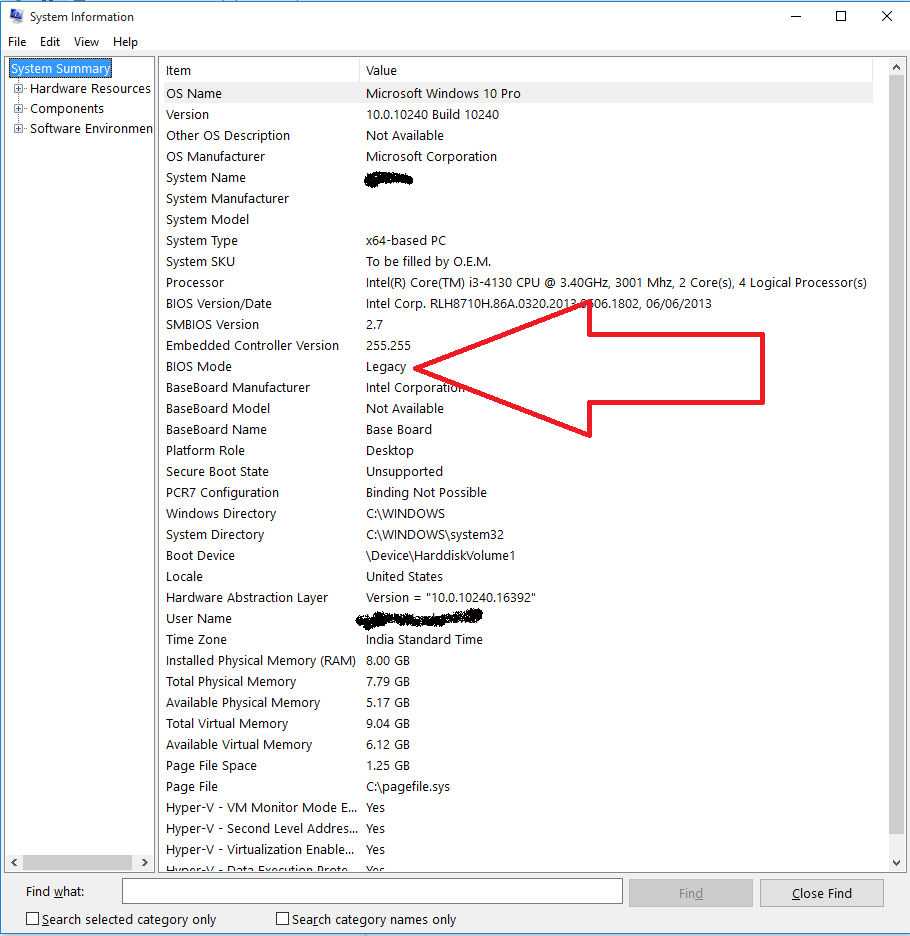Open the File menu
This screenshot has height=936, width=910.
pos(17,42)
